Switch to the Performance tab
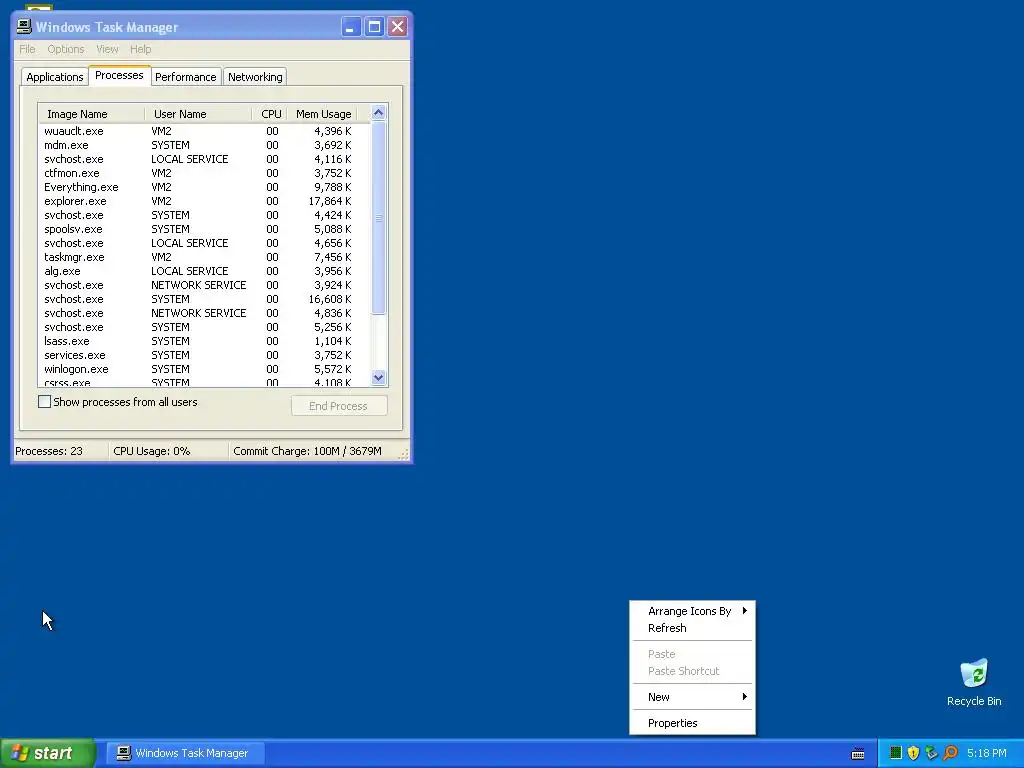Screen dimensions: 1024x768 (185, 77)
